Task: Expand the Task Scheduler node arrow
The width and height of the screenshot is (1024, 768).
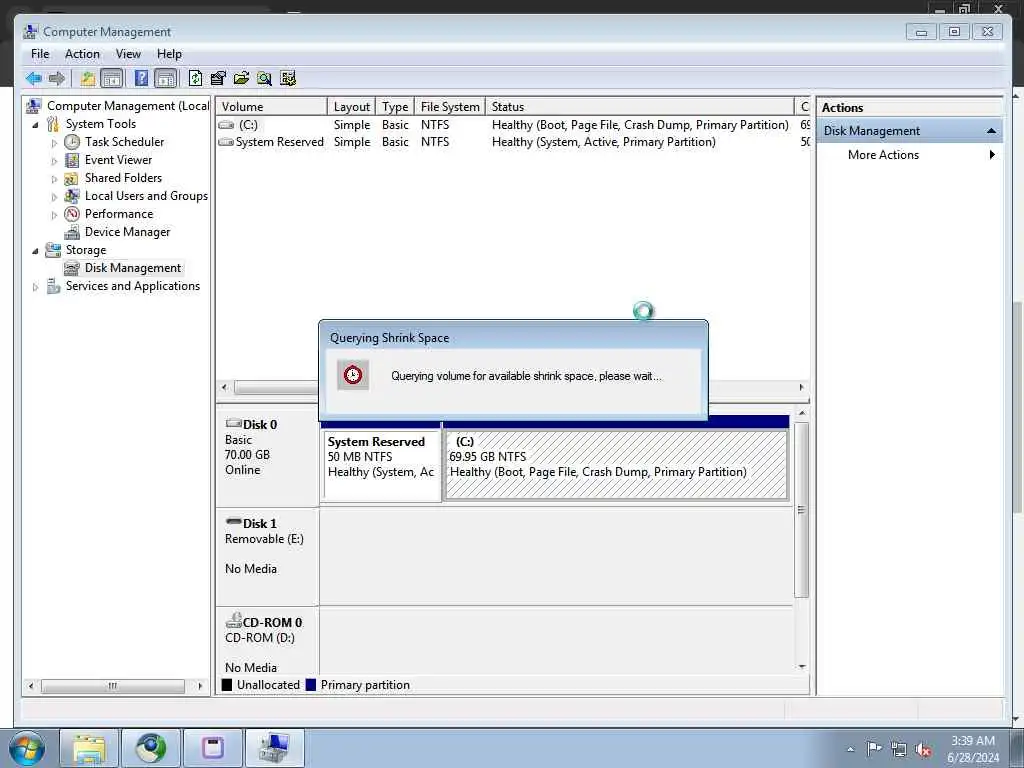Action: 54,142
